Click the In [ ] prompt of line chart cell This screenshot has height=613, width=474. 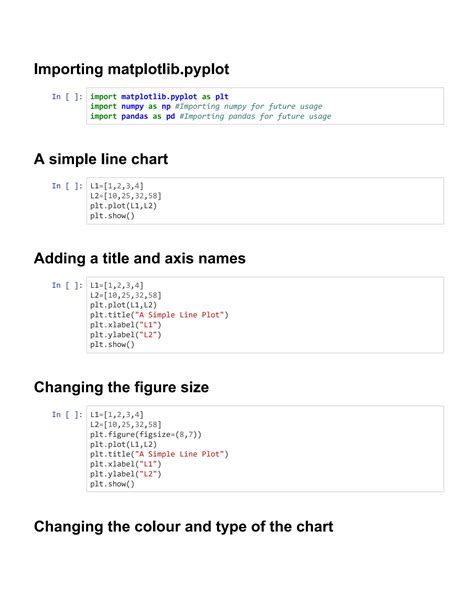(67, 186)
